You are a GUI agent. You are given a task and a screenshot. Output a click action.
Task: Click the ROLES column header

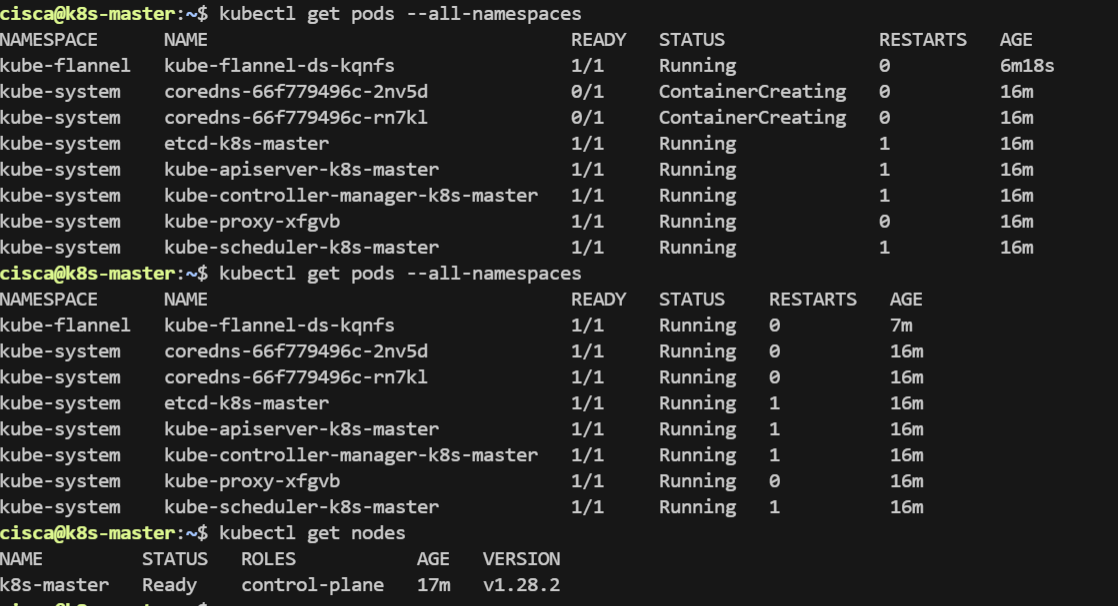pyautogui.click(x=274, y=559)
